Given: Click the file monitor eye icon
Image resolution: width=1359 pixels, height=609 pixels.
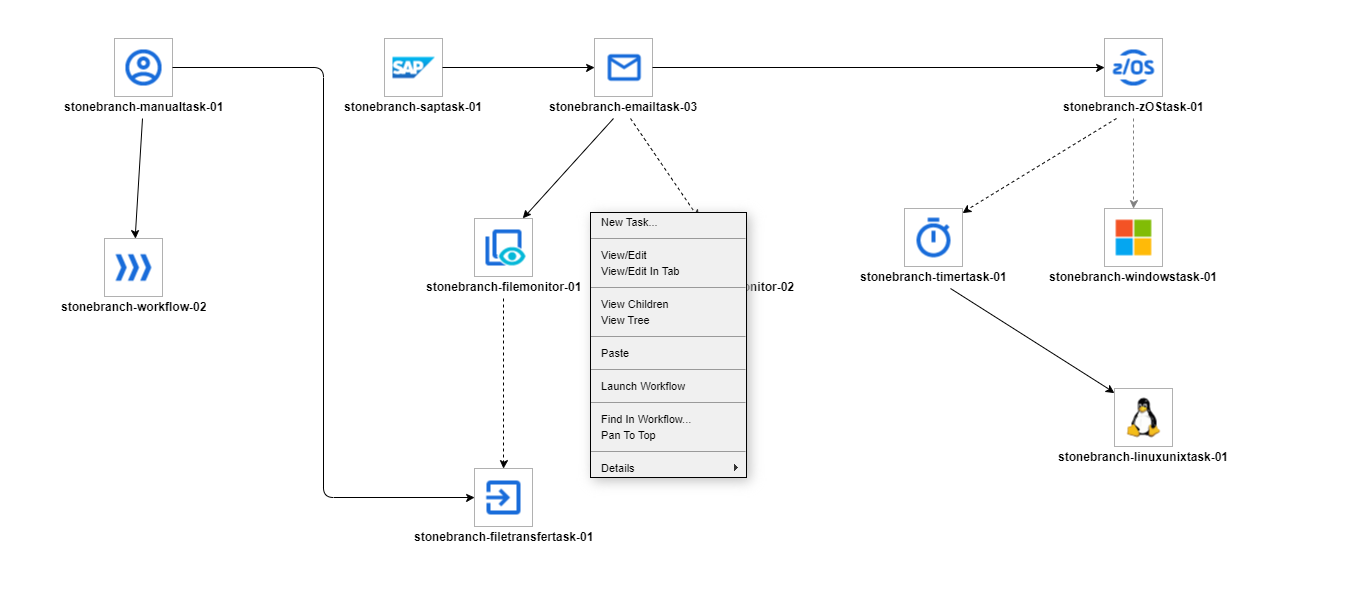Looking at the screenshot, I should (x=503, y=247).
